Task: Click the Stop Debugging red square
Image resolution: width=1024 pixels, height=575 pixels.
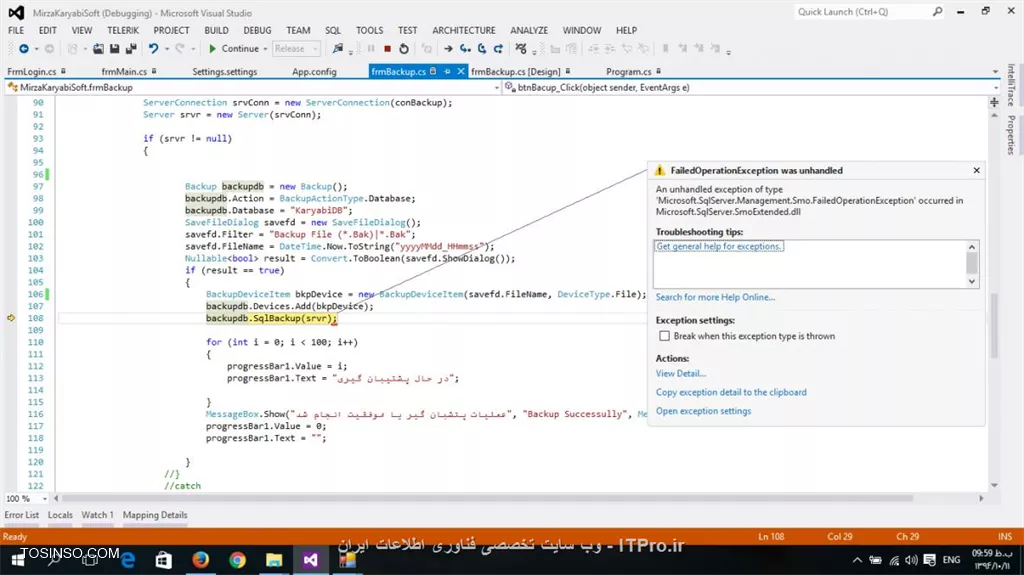Action: coord(387,48)
